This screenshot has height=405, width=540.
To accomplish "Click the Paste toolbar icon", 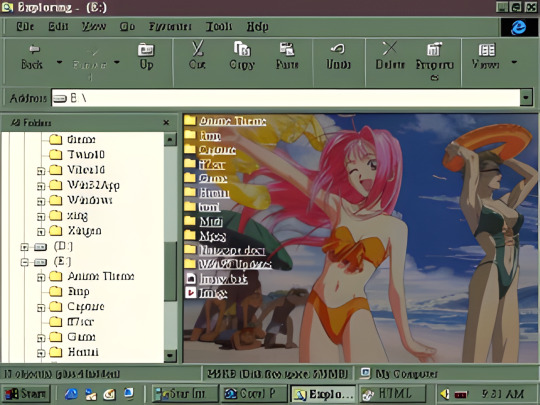I will click(x=287, y=49).
